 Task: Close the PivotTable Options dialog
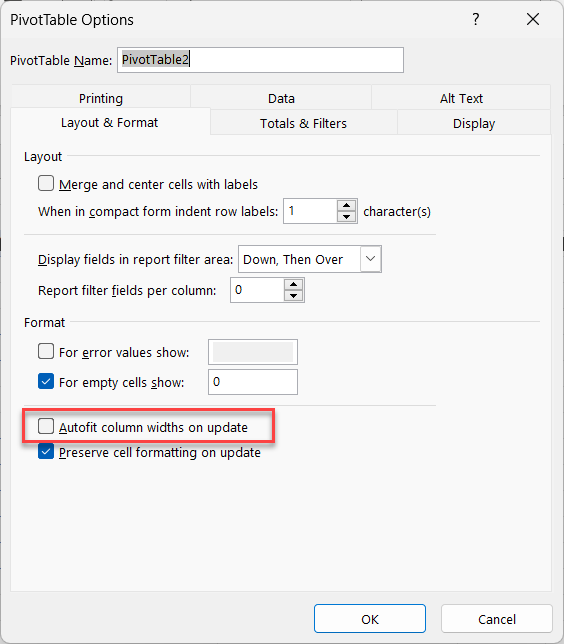pos(533,19)
